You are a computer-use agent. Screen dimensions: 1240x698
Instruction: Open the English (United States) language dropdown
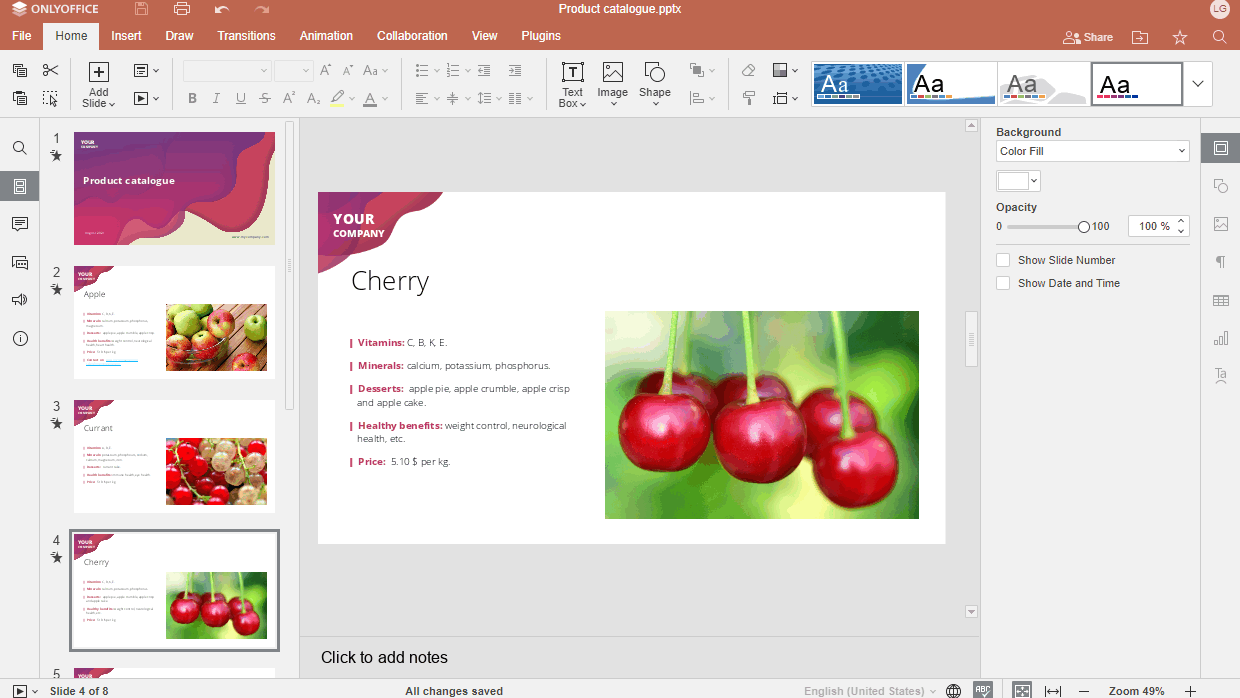tap(871, 691)
